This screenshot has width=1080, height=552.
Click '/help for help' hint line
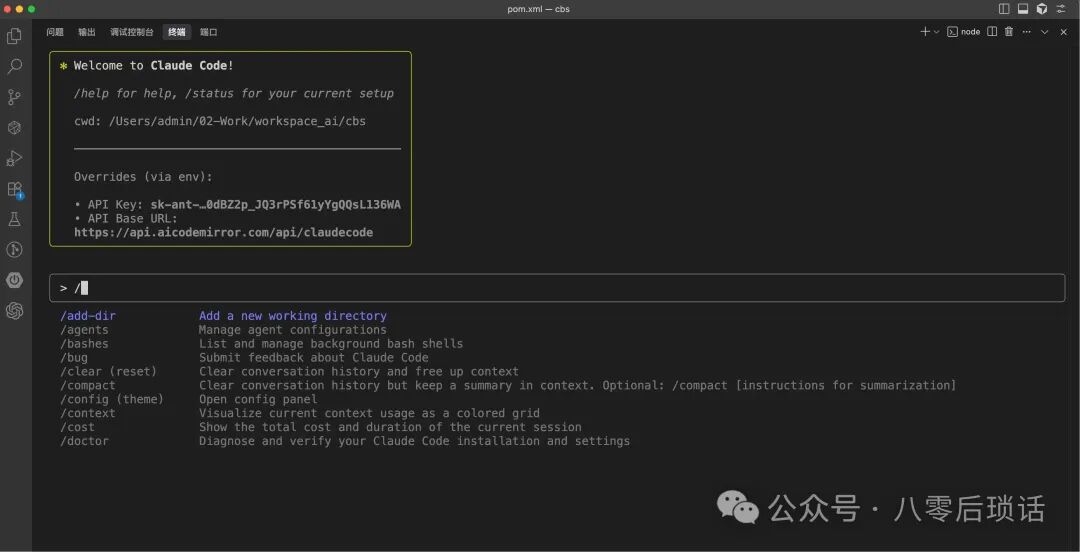[234, 94]
